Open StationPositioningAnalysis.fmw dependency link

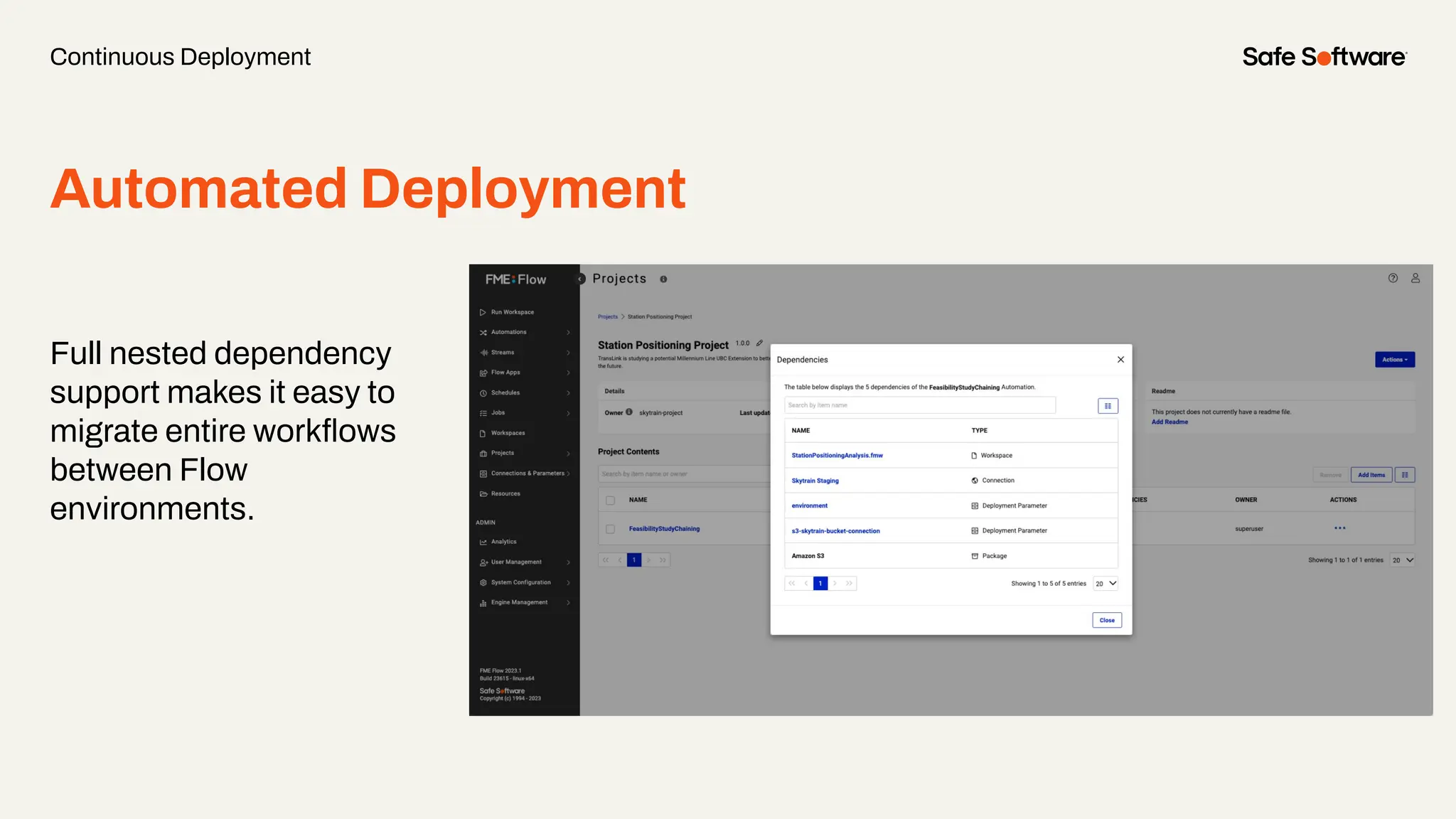(x=837, y=455)
